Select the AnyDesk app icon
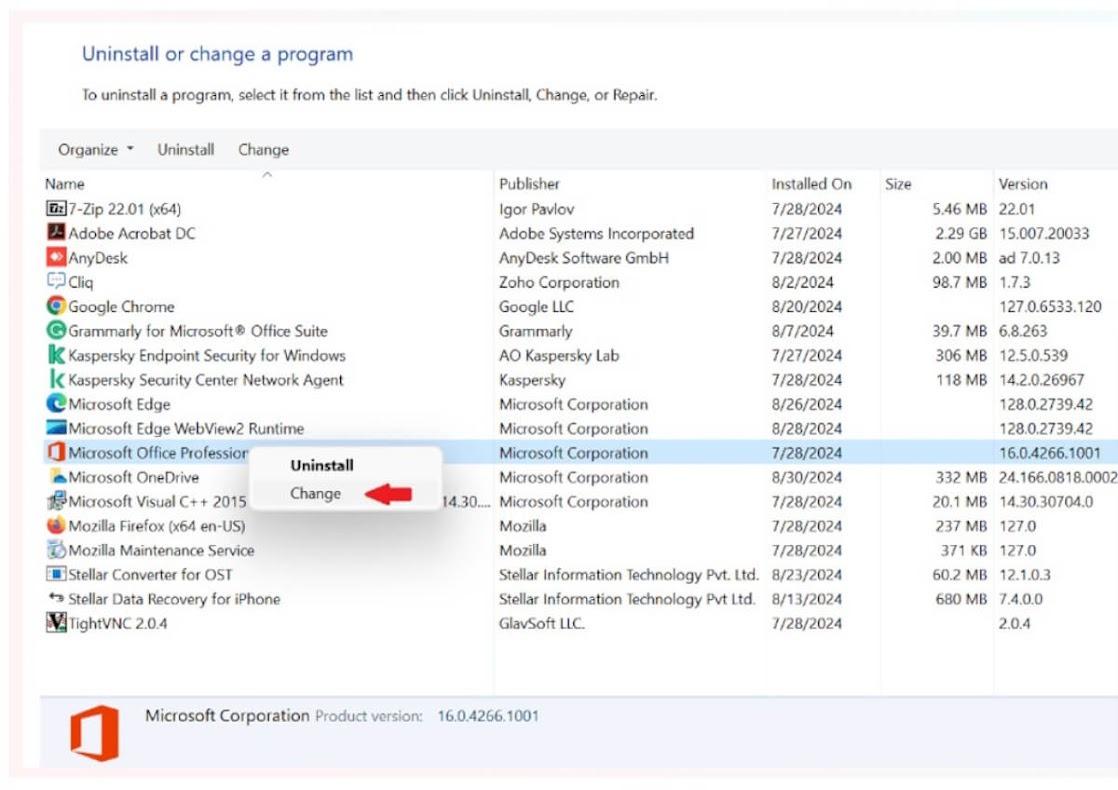 click(x=56, y=257)
